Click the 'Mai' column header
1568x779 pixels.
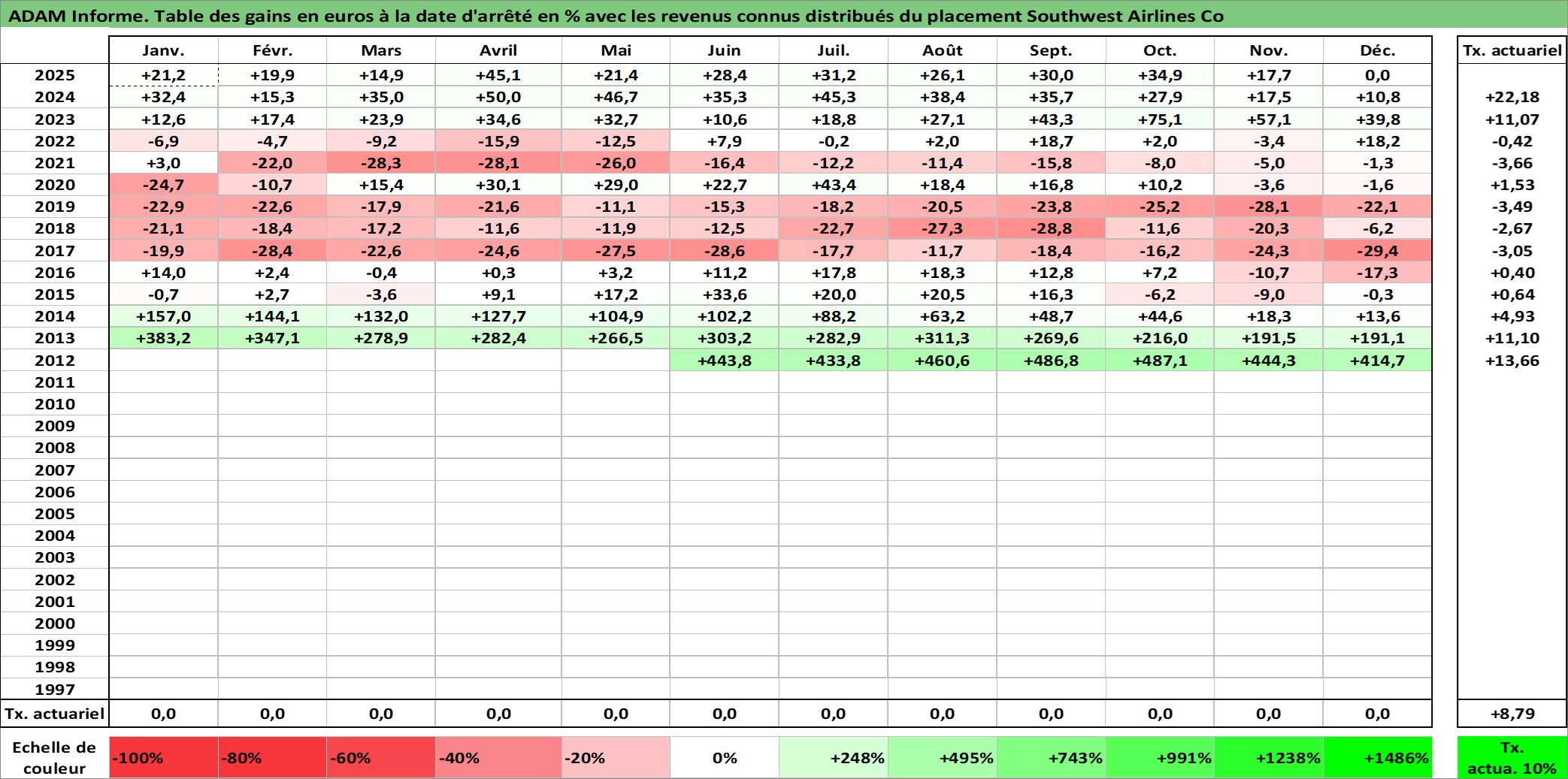(616, 50)
